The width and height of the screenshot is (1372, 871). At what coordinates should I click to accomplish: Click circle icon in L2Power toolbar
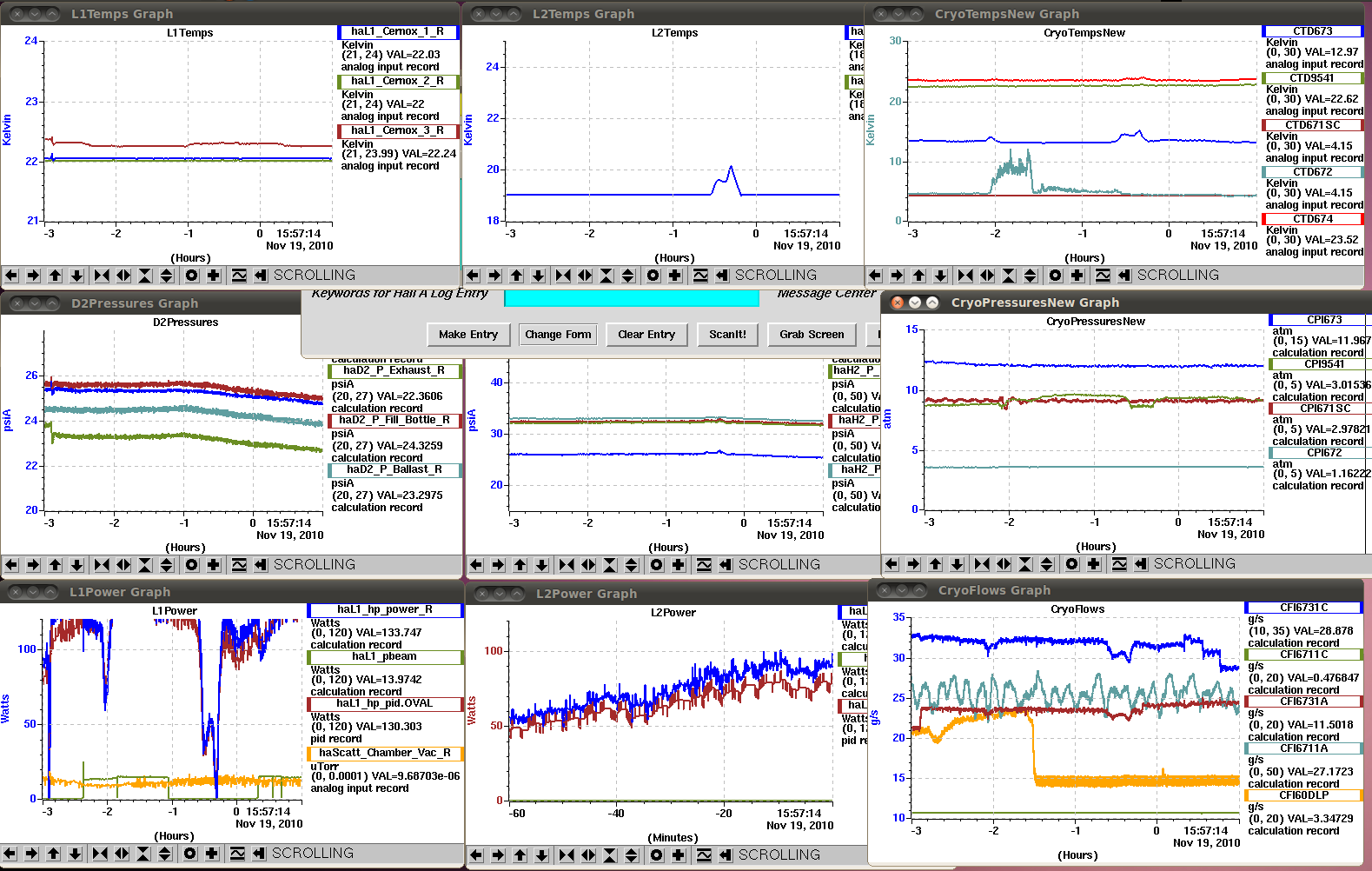point(656,855)
